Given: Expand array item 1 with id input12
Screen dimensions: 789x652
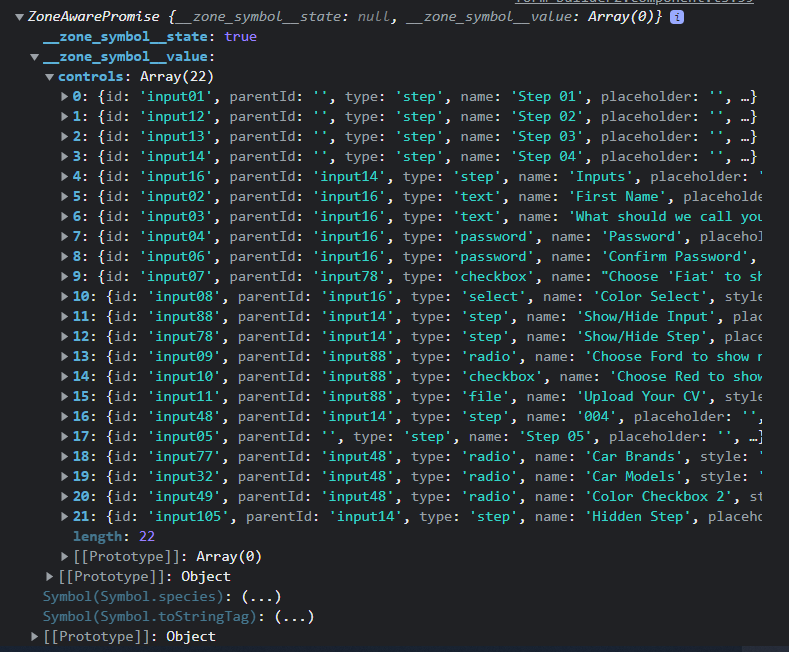Looking at the screenshot, I should click(x=64, y=116).
